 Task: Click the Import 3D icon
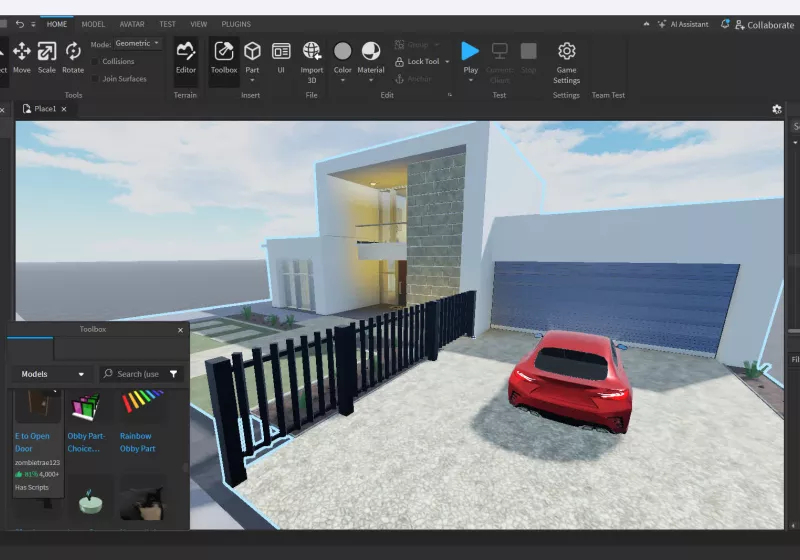pyautogui.click(x=312, y=51)
